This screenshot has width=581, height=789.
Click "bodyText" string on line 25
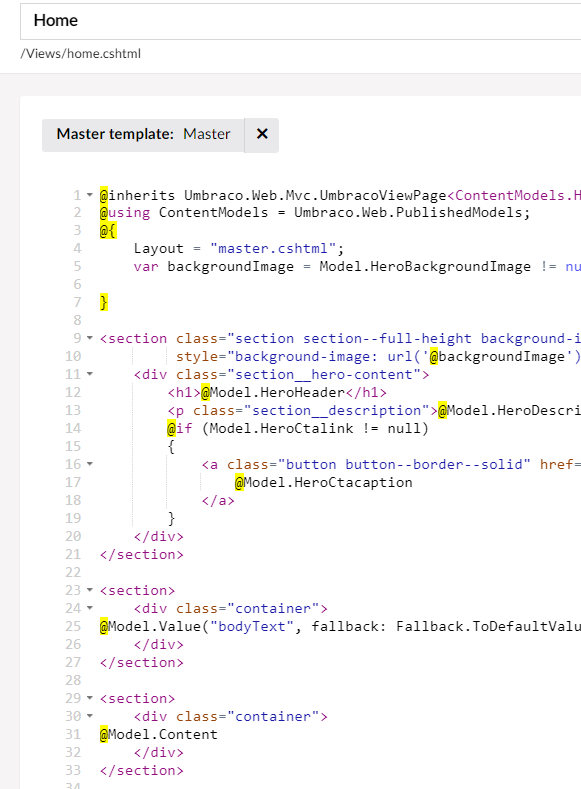pyautogui.click(x=252, y=626)
